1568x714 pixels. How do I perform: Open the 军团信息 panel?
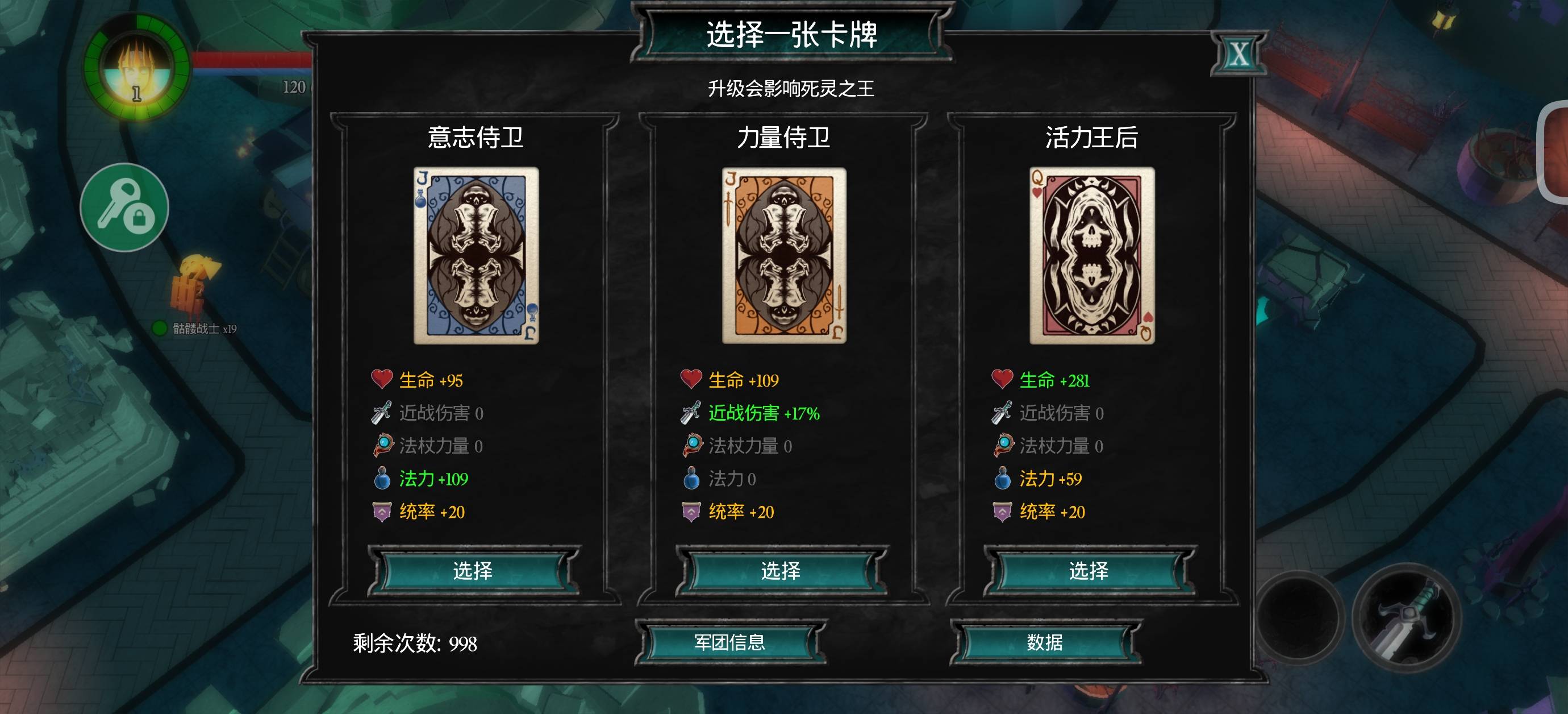(731, 642)
